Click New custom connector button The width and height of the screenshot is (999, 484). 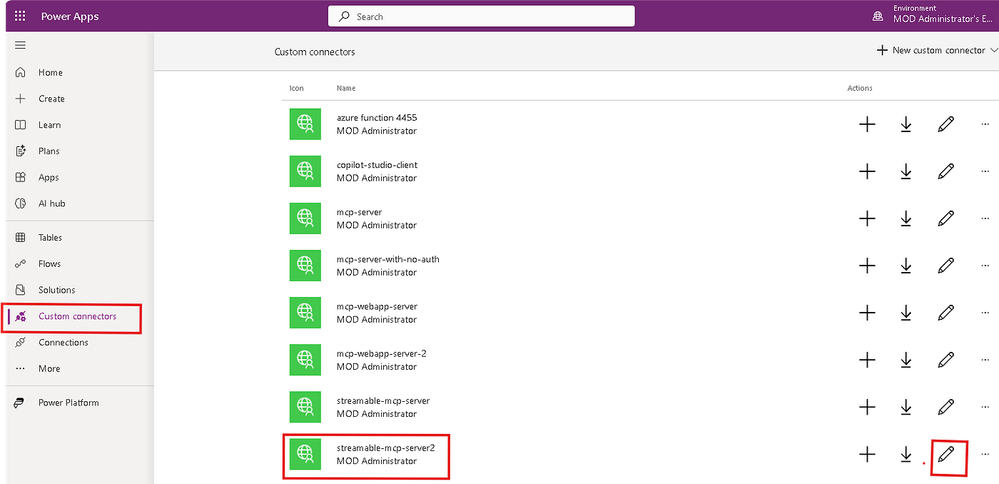[931, 50]
